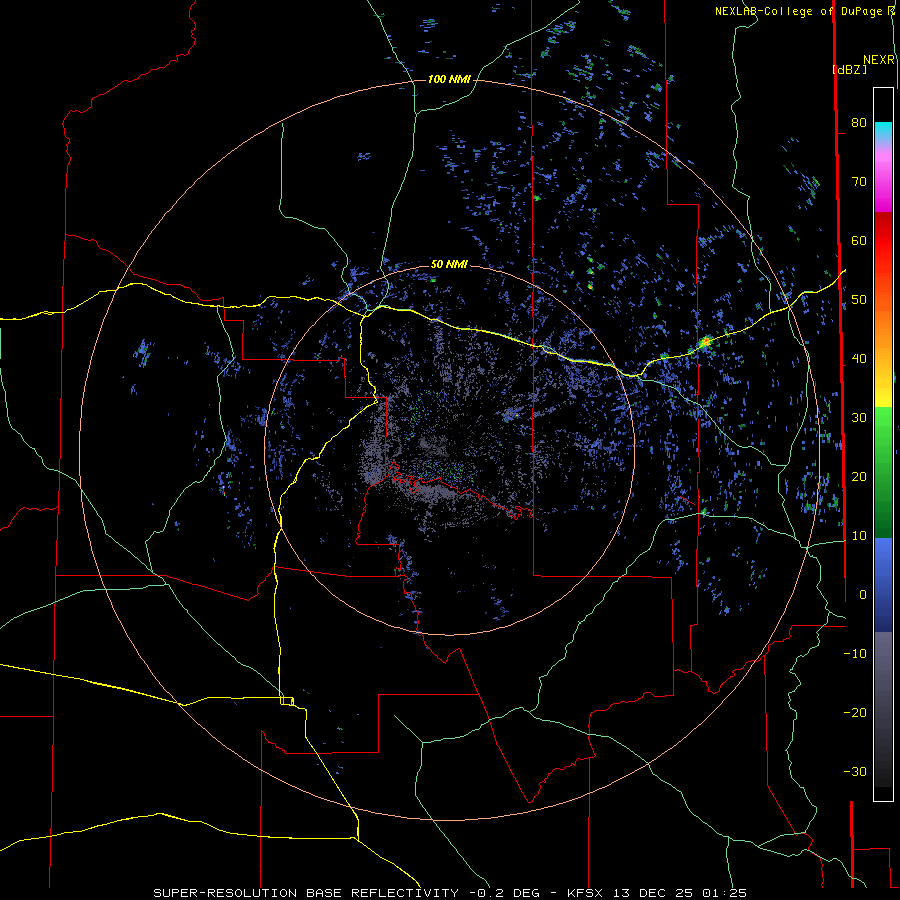900x900 pixels.
Task: Click the NEXR label above the color scale
Action: (879, 60)
